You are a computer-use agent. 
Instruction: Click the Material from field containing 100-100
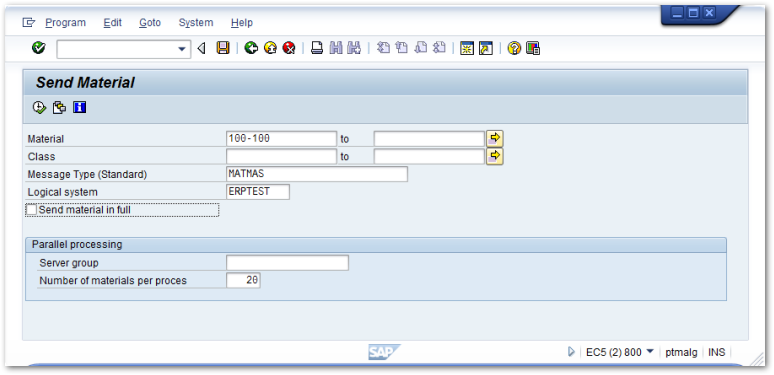tap(281, 139)
